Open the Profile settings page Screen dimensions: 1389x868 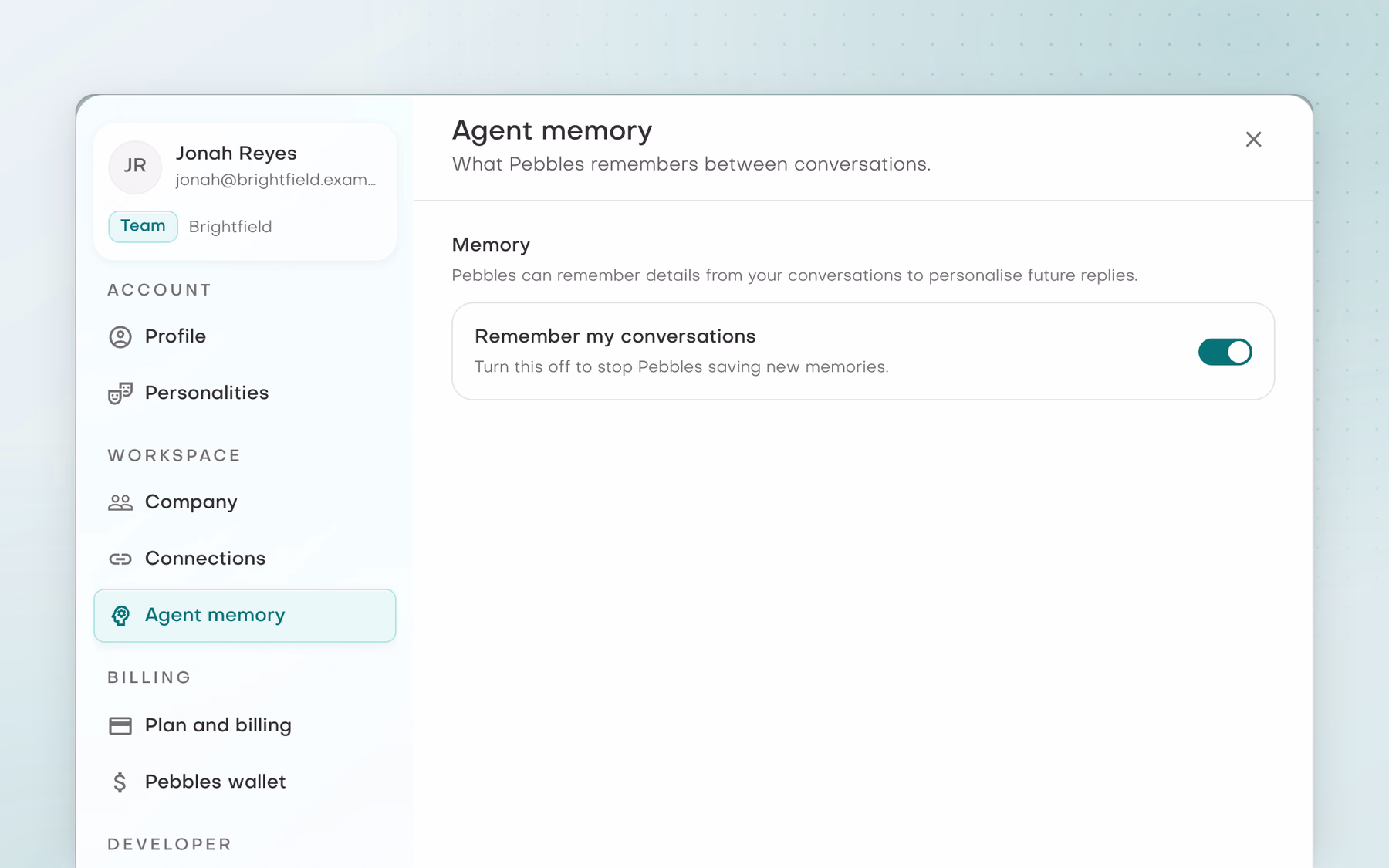click(x=245, y=337)
